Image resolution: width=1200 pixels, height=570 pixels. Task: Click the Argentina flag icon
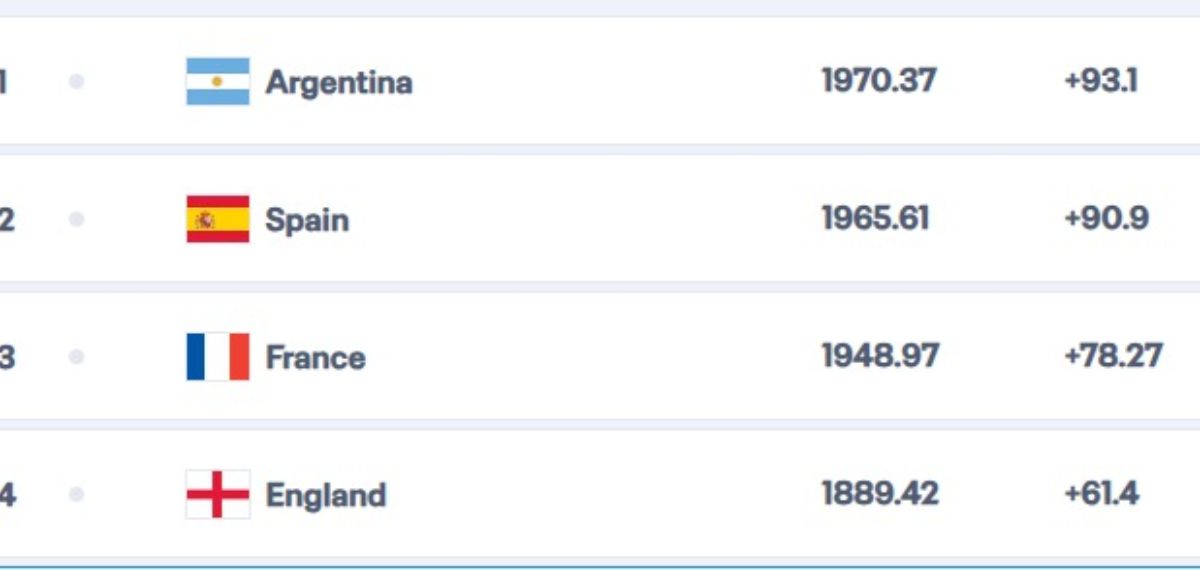(218, 81)
